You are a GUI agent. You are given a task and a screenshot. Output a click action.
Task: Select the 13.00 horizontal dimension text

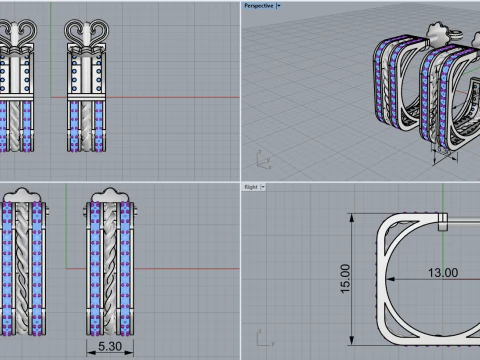[x=443, y=273]
